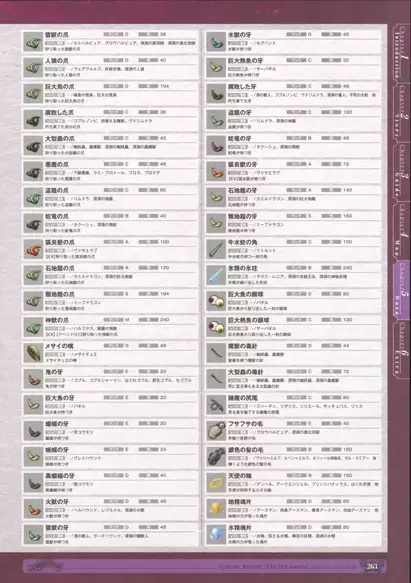Image resolution: width=411 pixels, height=583 pixels.
Task: Select the highlighted Chapter 5 Data tab
Action: click(401, 289)
